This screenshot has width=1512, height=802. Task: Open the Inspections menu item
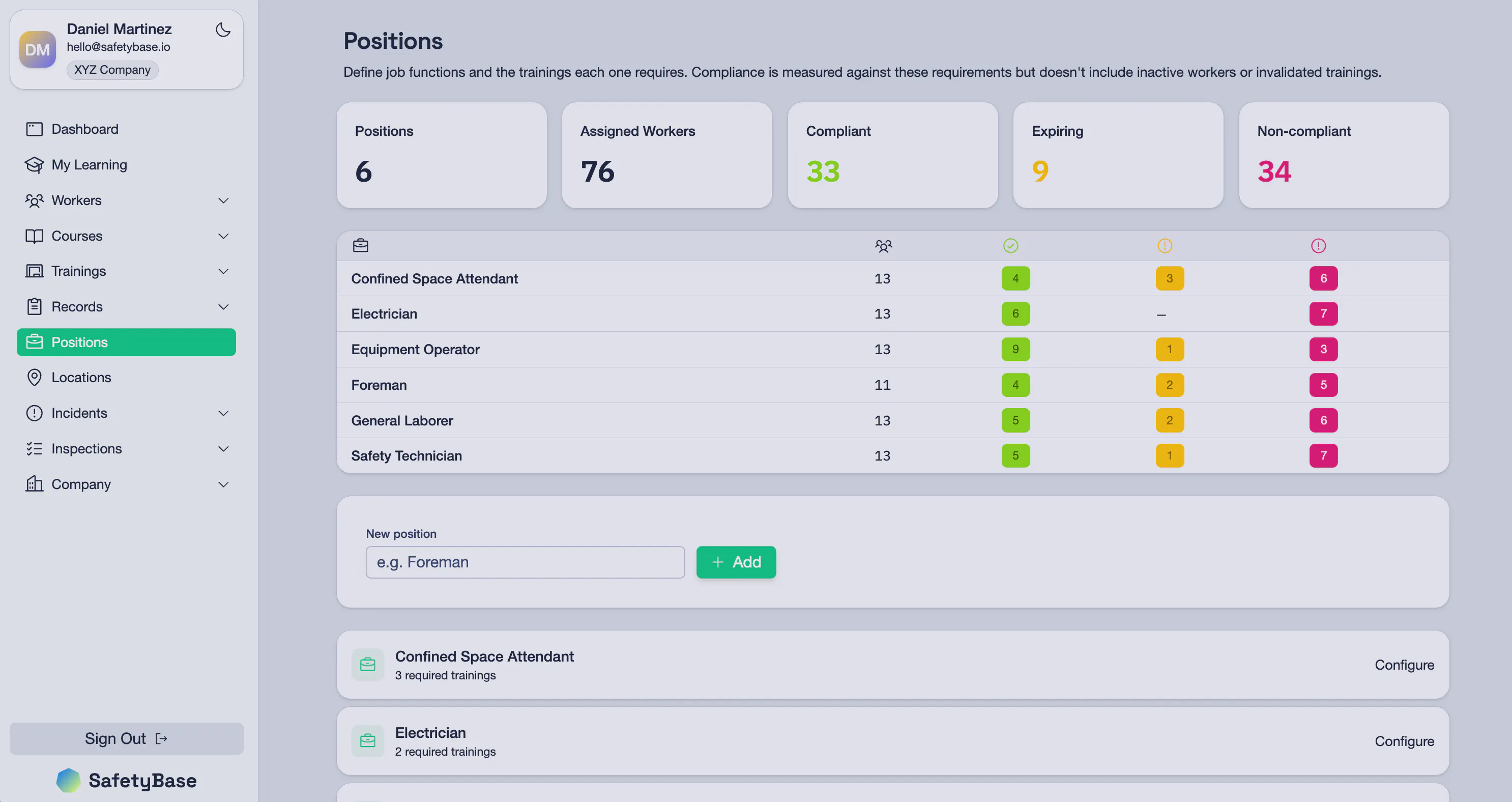(126, 448)
